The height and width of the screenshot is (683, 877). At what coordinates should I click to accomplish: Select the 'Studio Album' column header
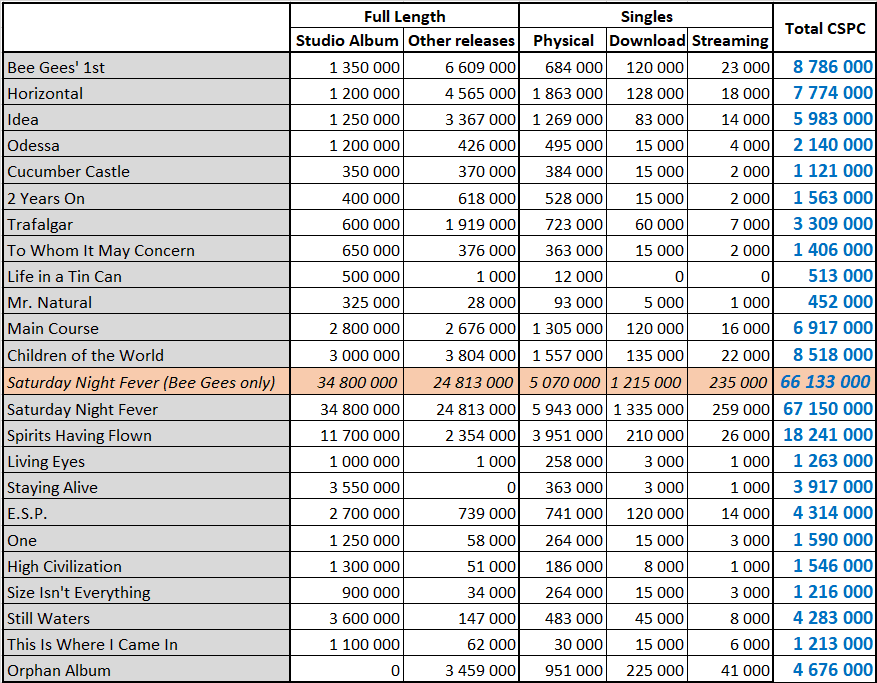point(347,40)
